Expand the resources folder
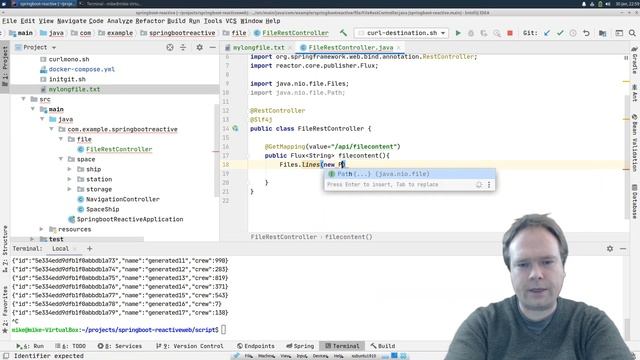The width and height of the screenshot is (640, 360). tap(41, 229)
